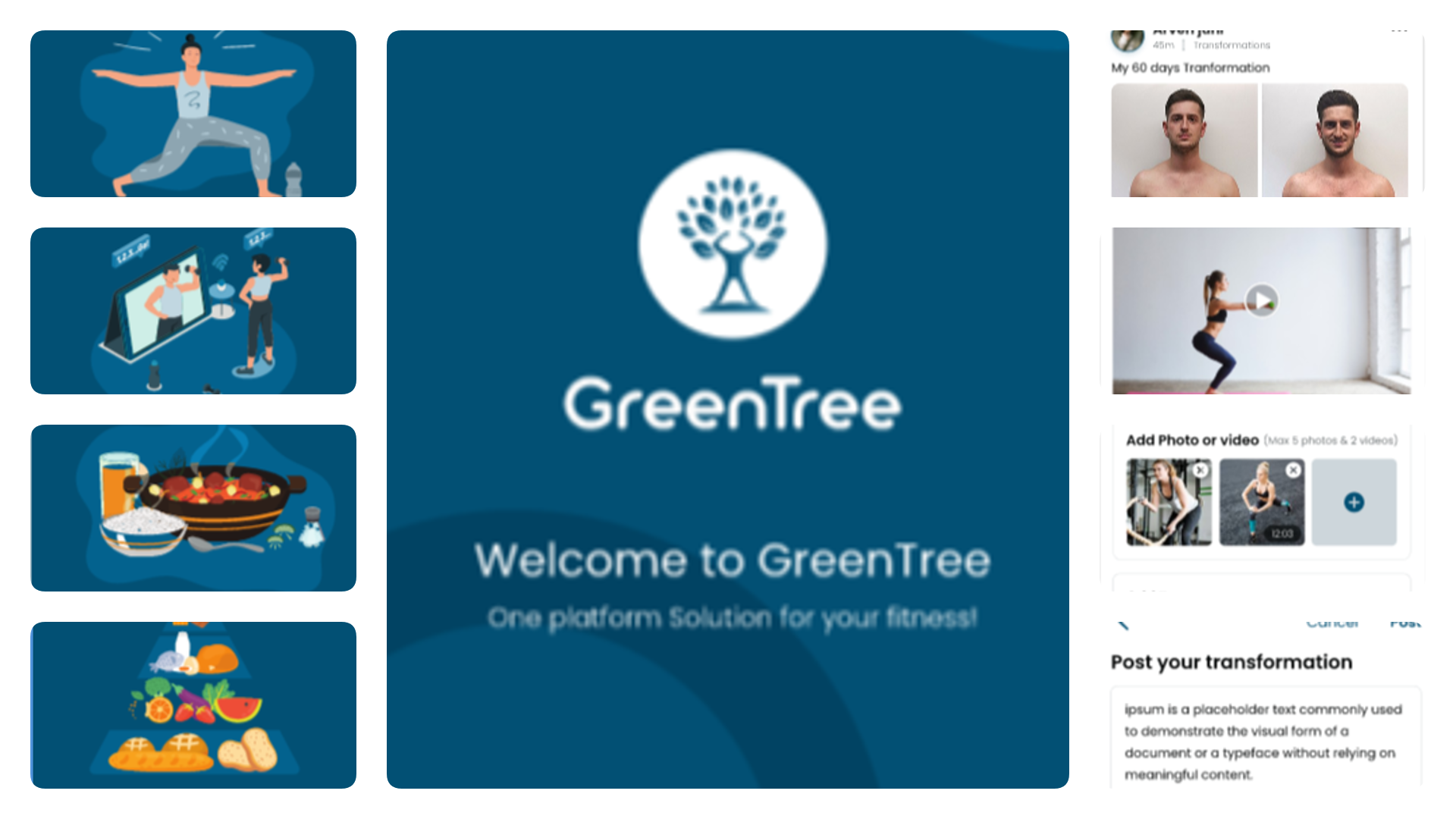The width and height of the screenshot is (1456, 819).
Task: Open the online workout illustration card
Action: pyautogui.click(x=193, y=311)
